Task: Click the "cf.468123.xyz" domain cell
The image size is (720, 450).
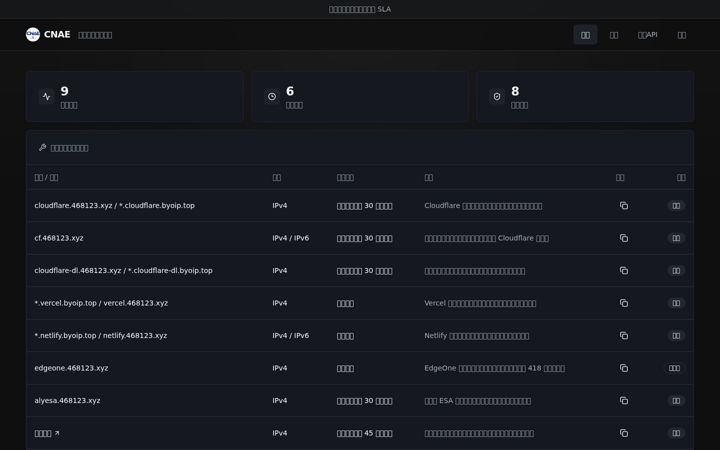Action: point(59,238)
